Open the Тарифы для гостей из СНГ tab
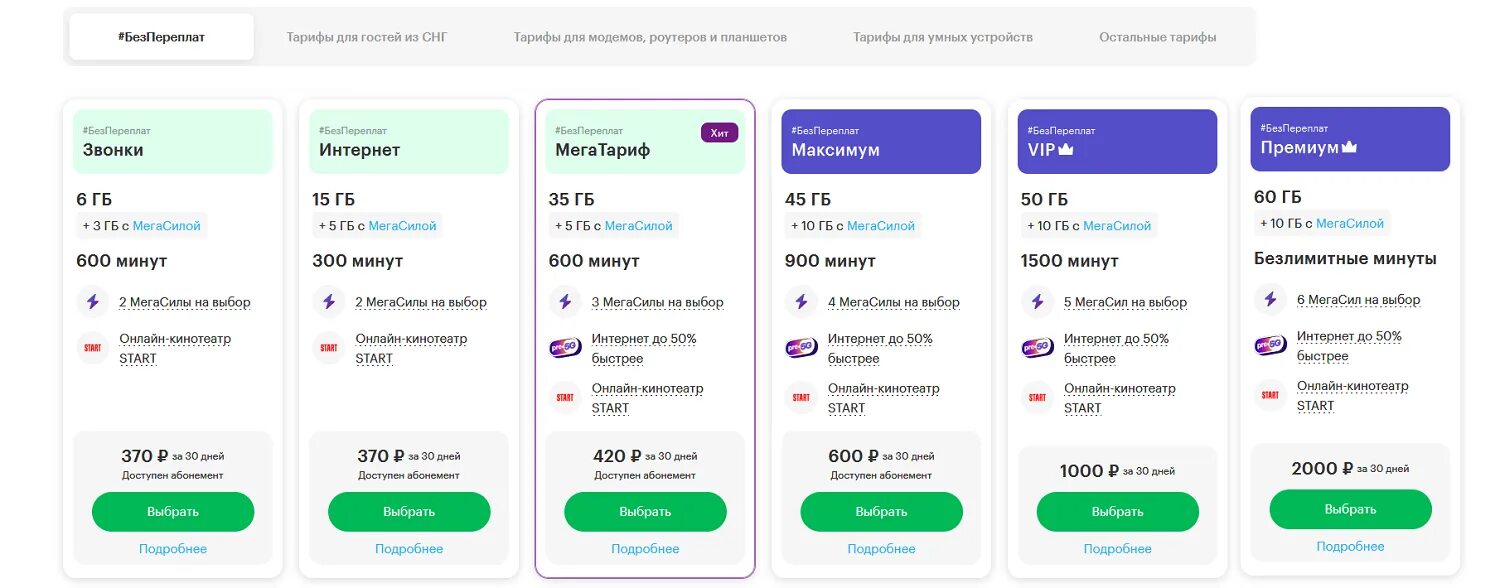This screenshot has width=1500, height=588. pos(367,37)
